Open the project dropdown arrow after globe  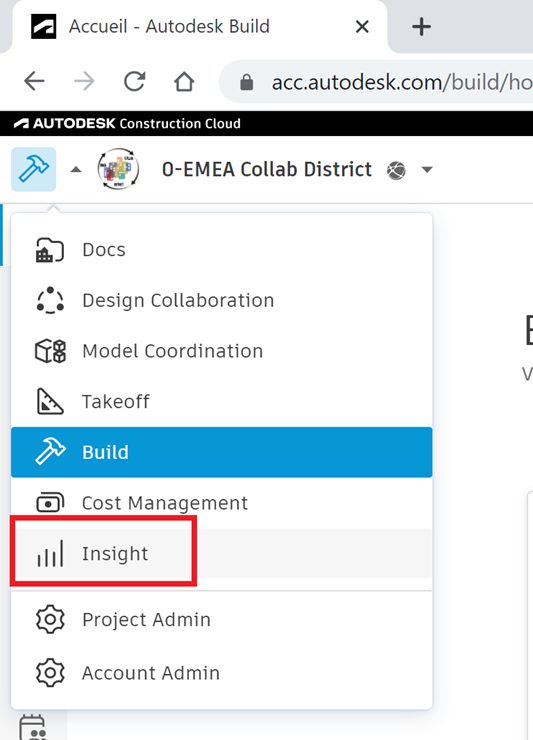point(427,169)
